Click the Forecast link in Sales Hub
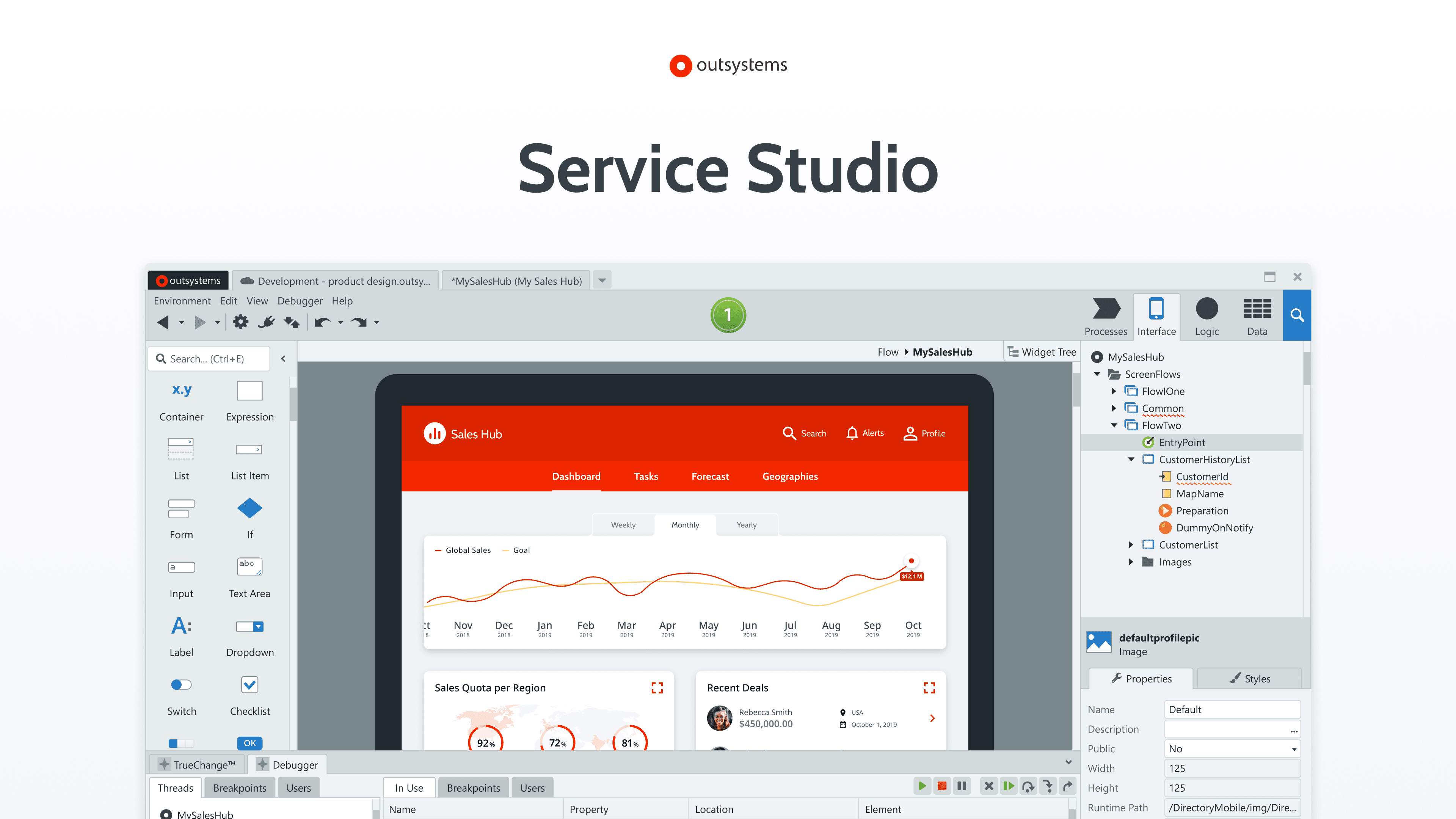The width and height of the screenshot is (1456, 819). tap(710, 477)
